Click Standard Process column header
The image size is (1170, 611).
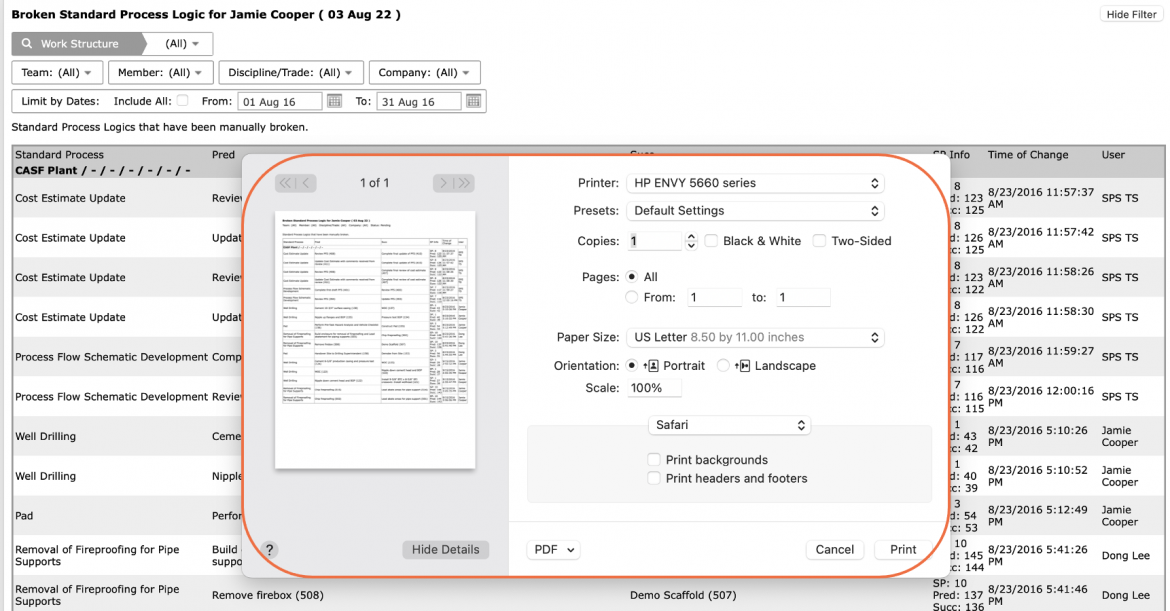point(59,154)
